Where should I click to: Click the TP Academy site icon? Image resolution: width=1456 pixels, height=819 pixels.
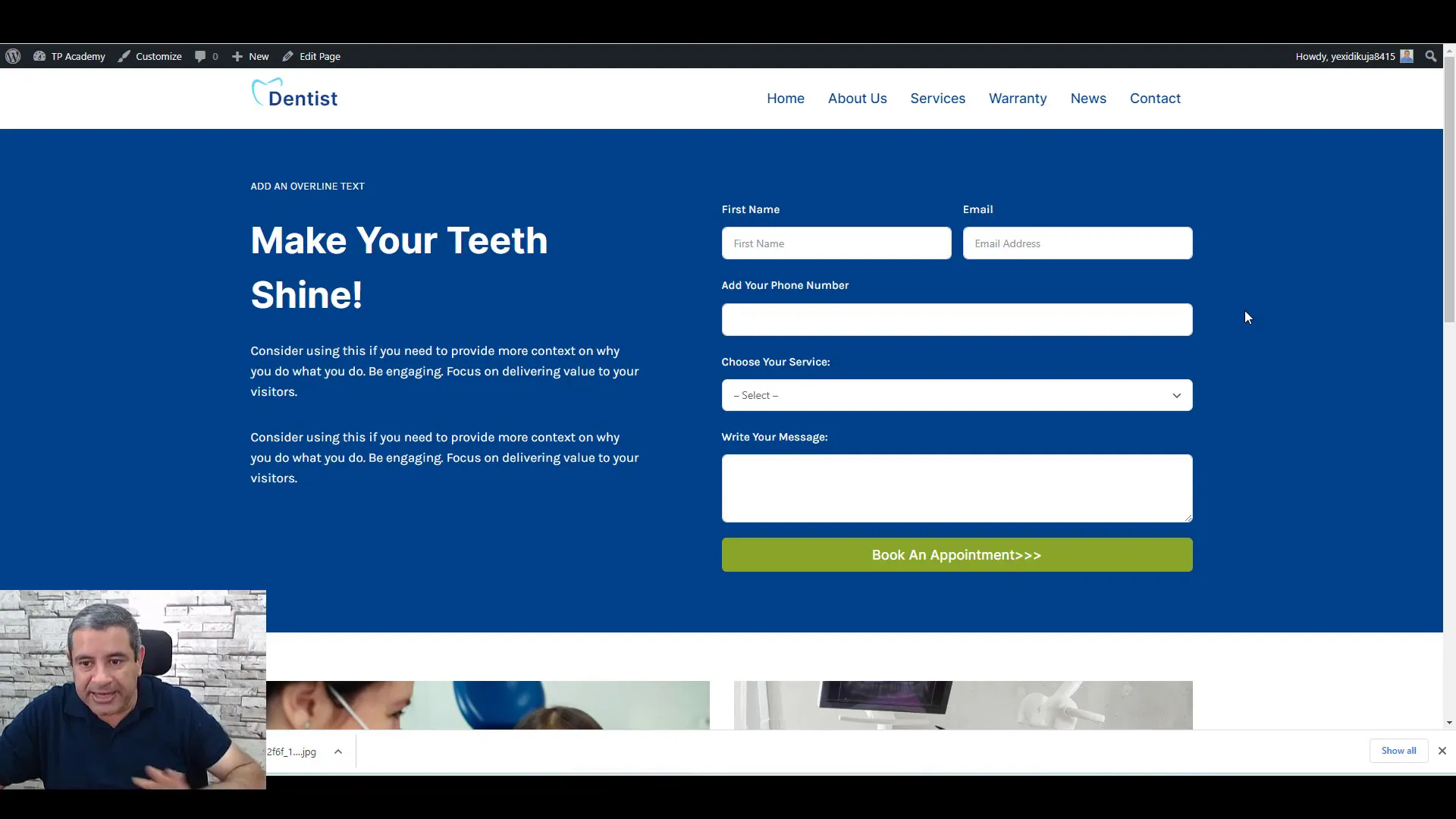point(40,56)
